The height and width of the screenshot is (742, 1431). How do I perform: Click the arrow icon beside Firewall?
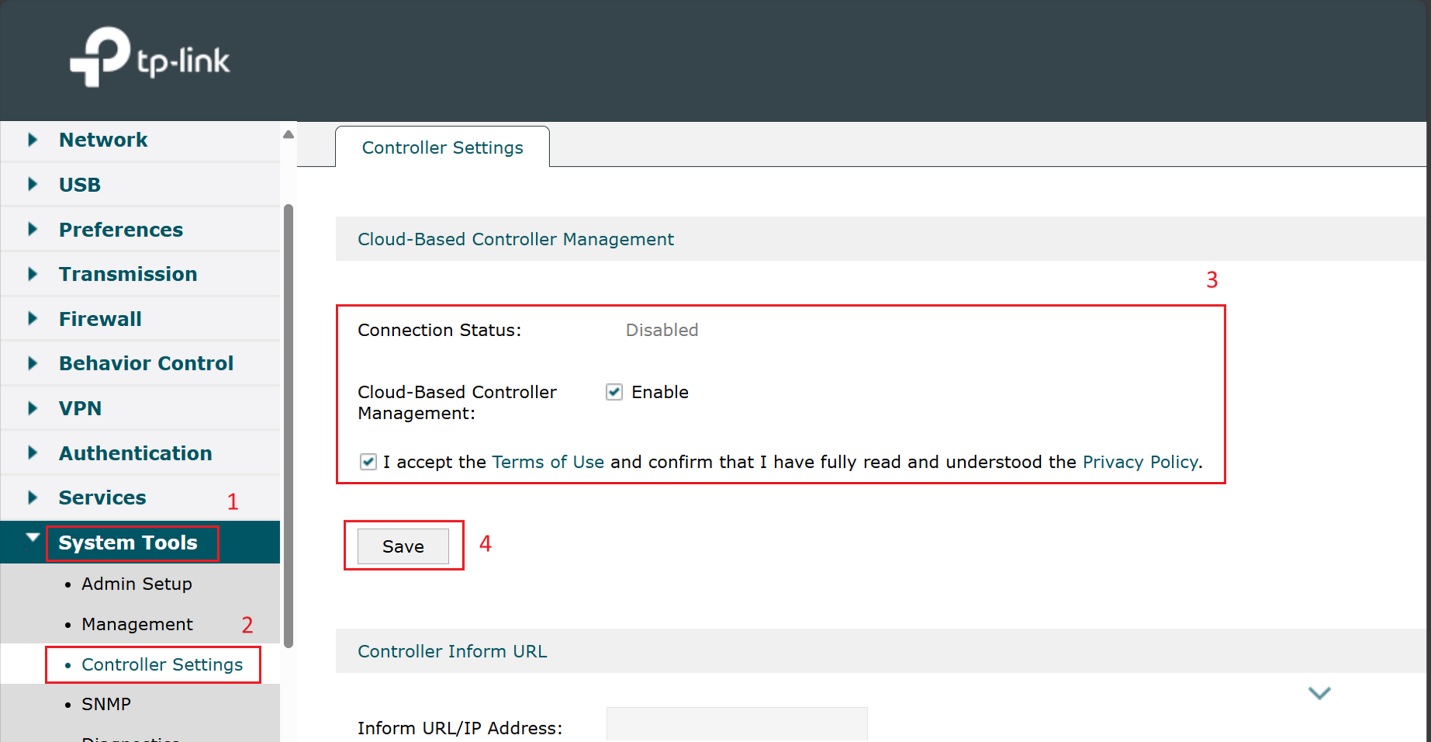pyautogui.click(x=33, y=319)
